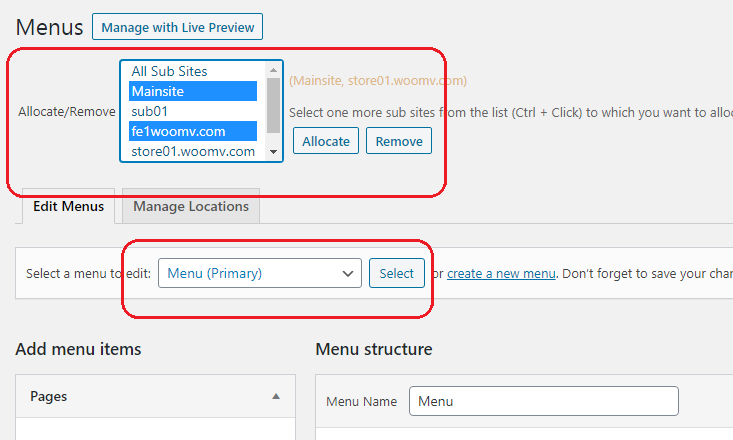Open the Menu (Primary) dropdown
This screenshot has width=733, height=440.
(260, 273)
